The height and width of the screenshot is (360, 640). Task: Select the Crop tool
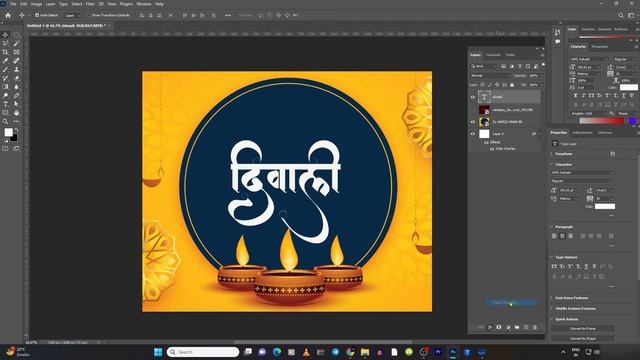[5, 52]
